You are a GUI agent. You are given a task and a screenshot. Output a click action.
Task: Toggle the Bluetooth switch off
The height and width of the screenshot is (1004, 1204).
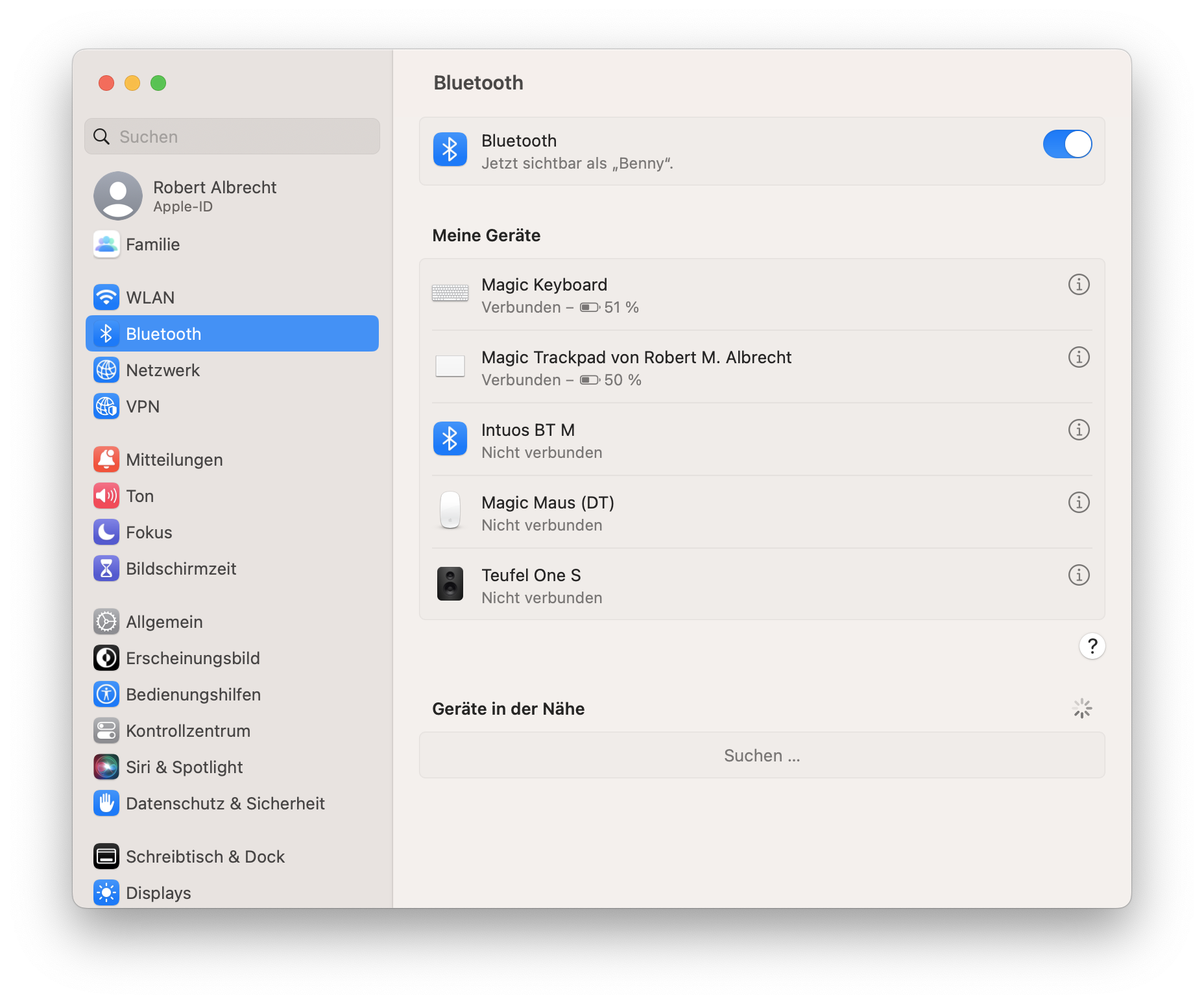coord(1067,144)
